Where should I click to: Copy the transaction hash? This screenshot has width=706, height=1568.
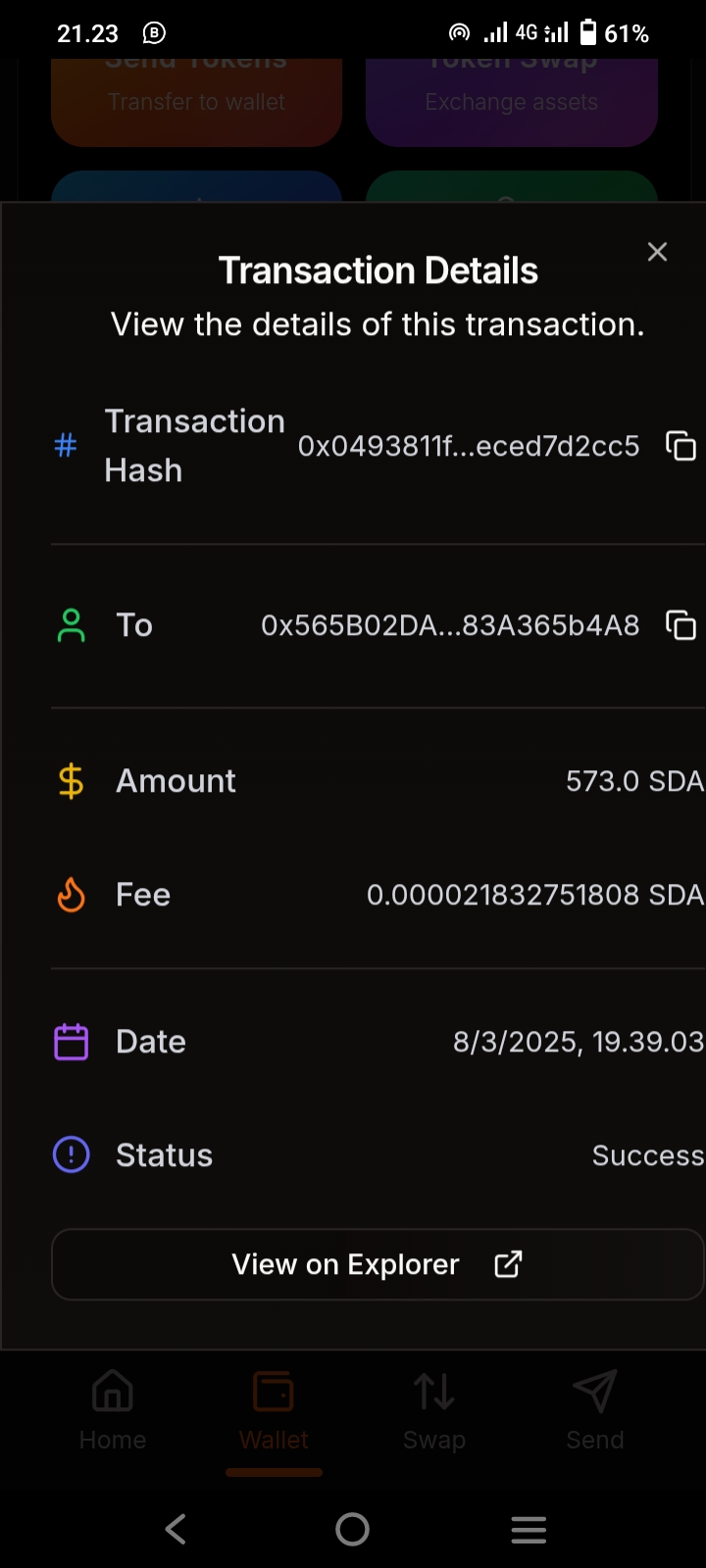click(681, 446)
